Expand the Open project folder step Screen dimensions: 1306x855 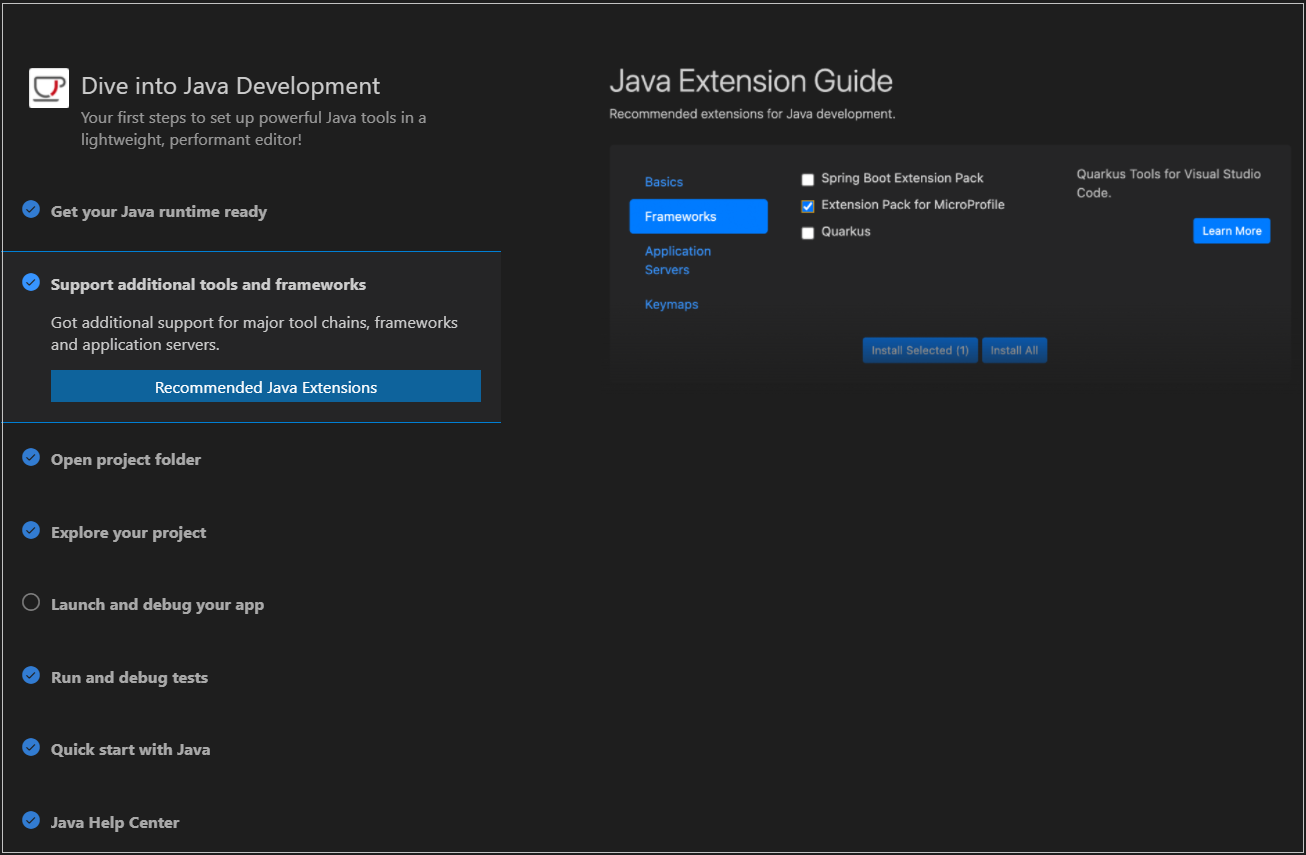[x=126, y=459]
